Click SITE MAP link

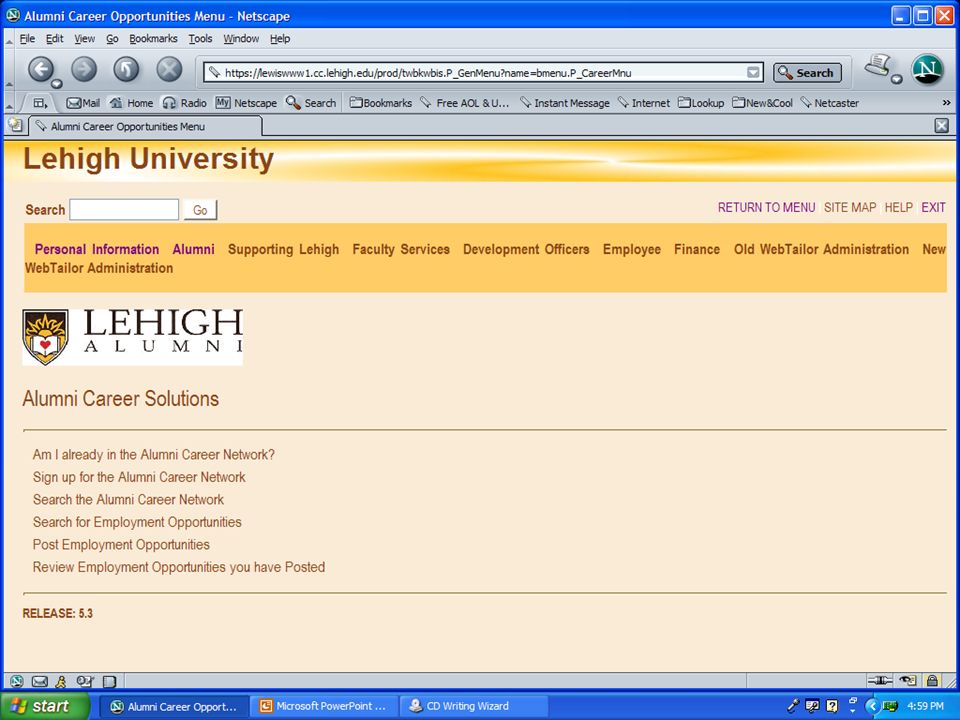[850, 208]
